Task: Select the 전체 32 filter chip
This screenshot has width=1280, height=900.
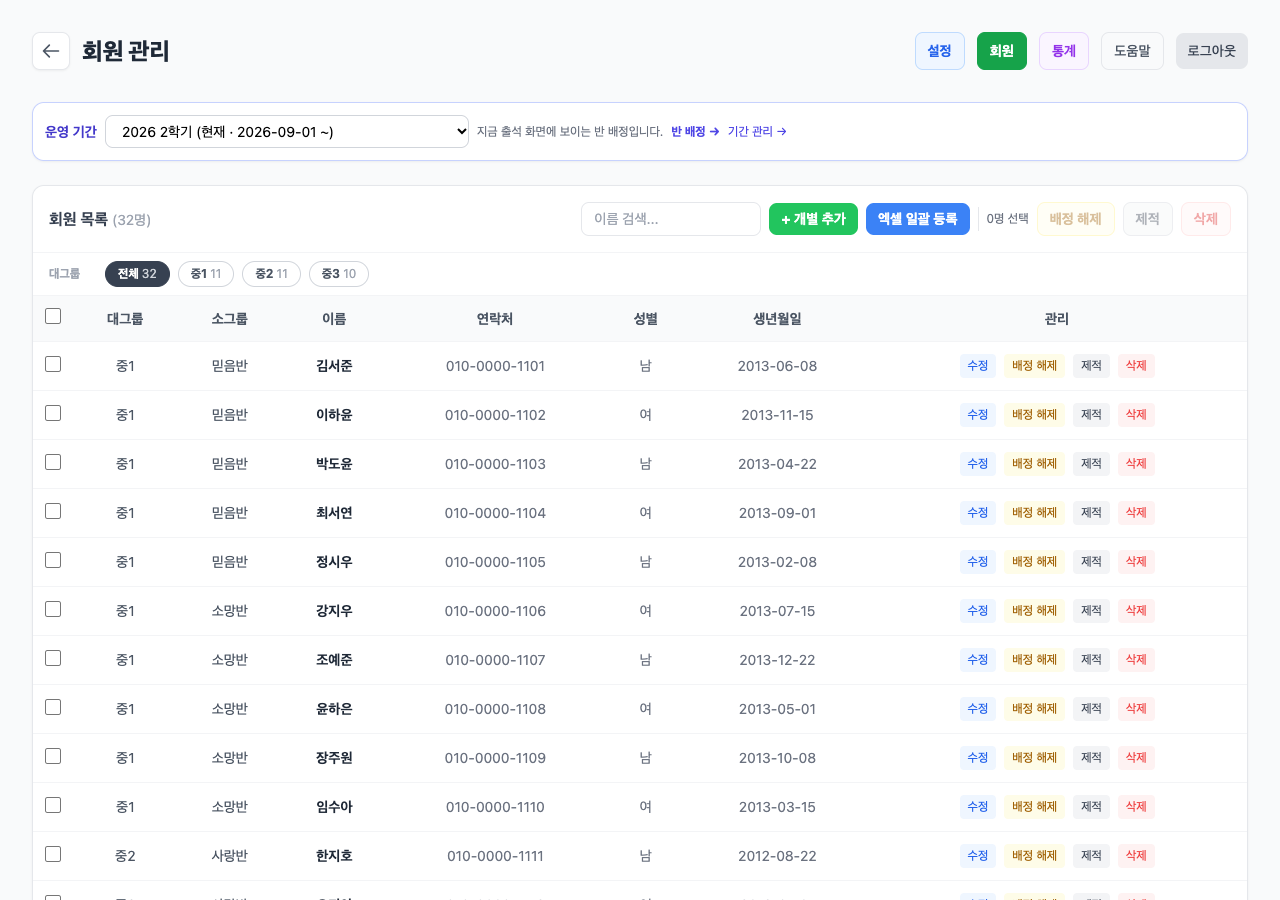Action: [137, 274]
